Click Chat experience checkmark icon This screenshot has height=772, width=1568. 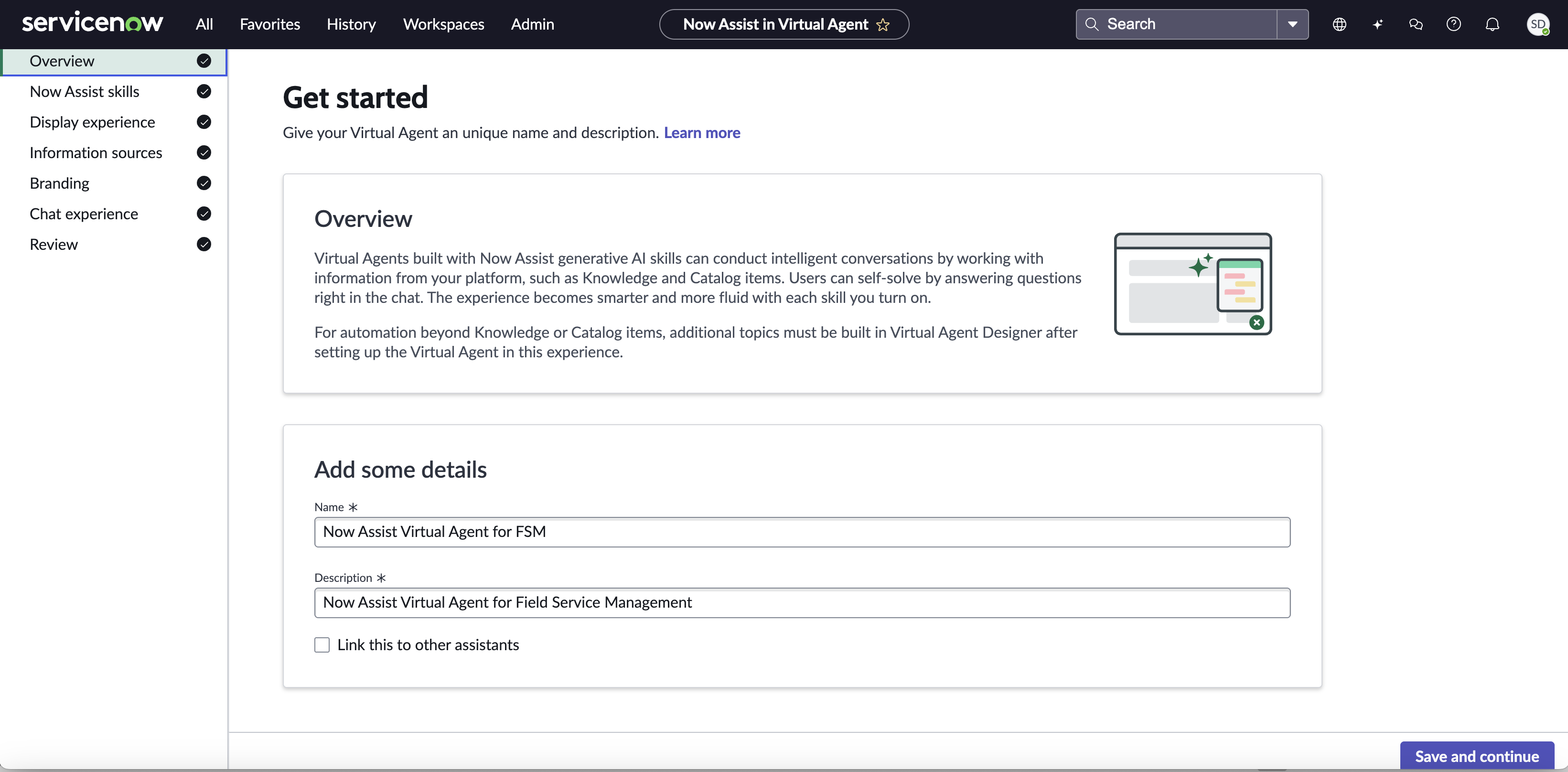point(204,214)
